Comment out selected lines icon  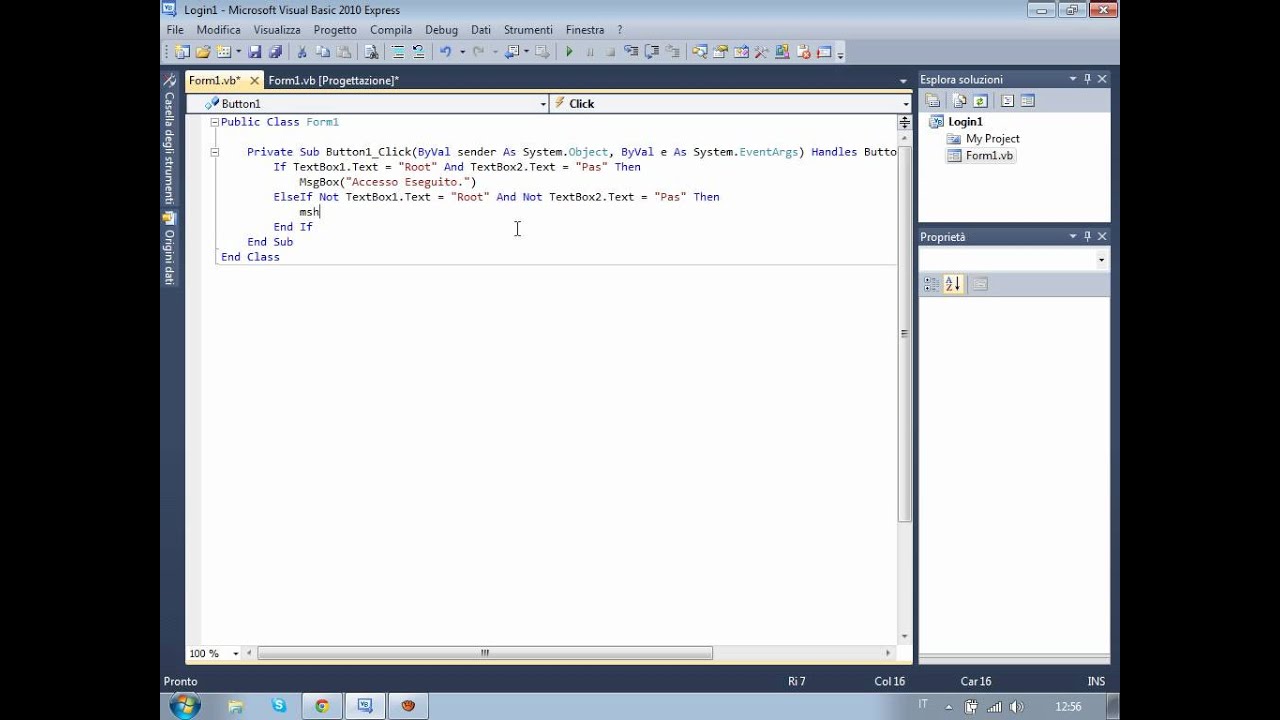coord(398,52)
